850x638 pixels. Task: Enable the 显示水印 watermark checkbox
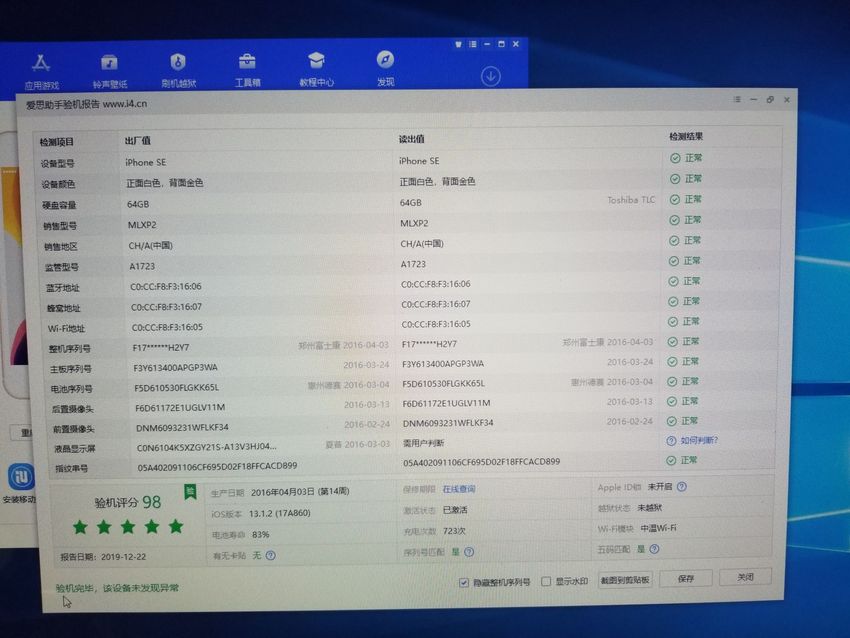click(x=546, y=581)
